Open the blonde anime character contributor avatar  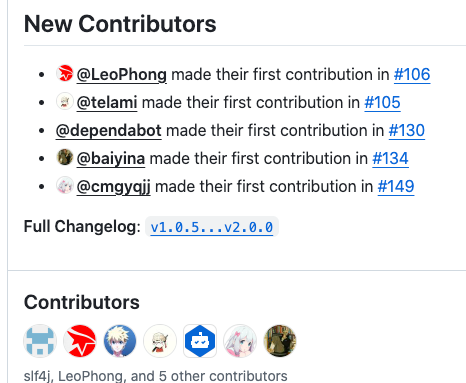pyautogui.click(x=120, y=341)
